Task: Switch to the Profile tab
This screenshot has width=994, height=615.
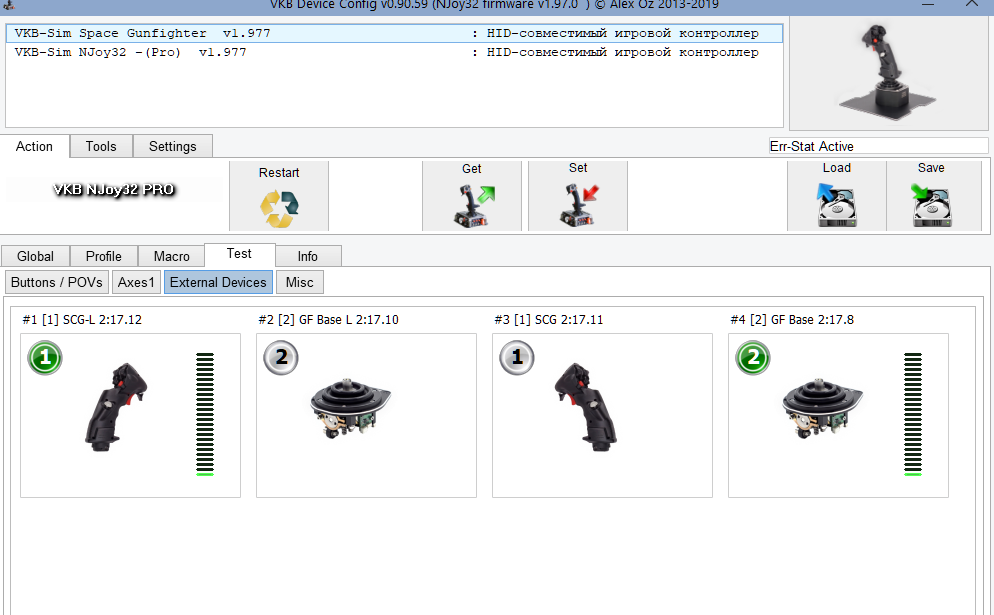Action: point(104,256)
